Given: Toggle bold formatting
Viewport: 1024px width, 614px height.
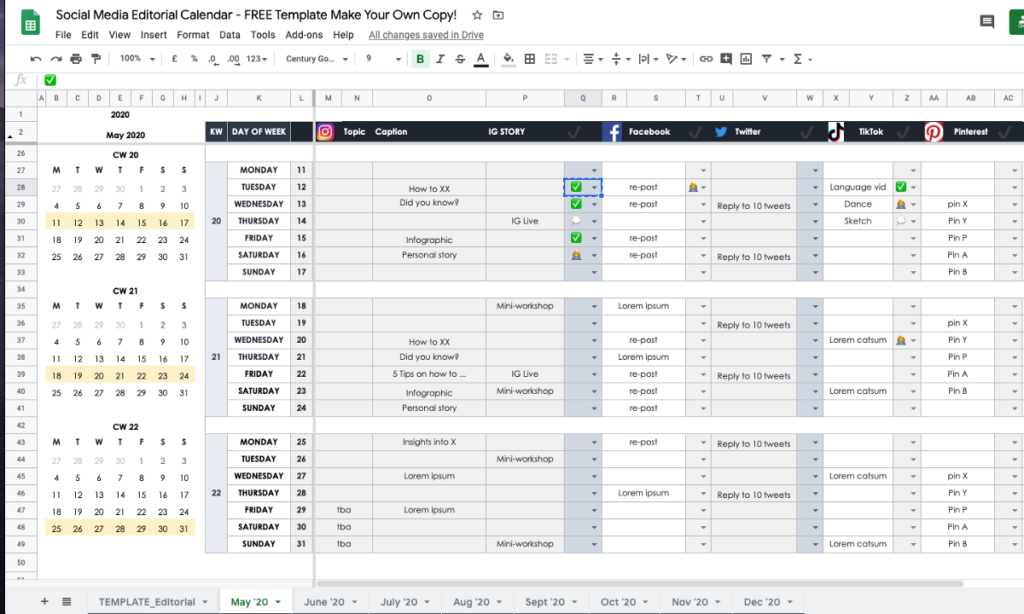Looking at the screenshot, I should point(420,59).
